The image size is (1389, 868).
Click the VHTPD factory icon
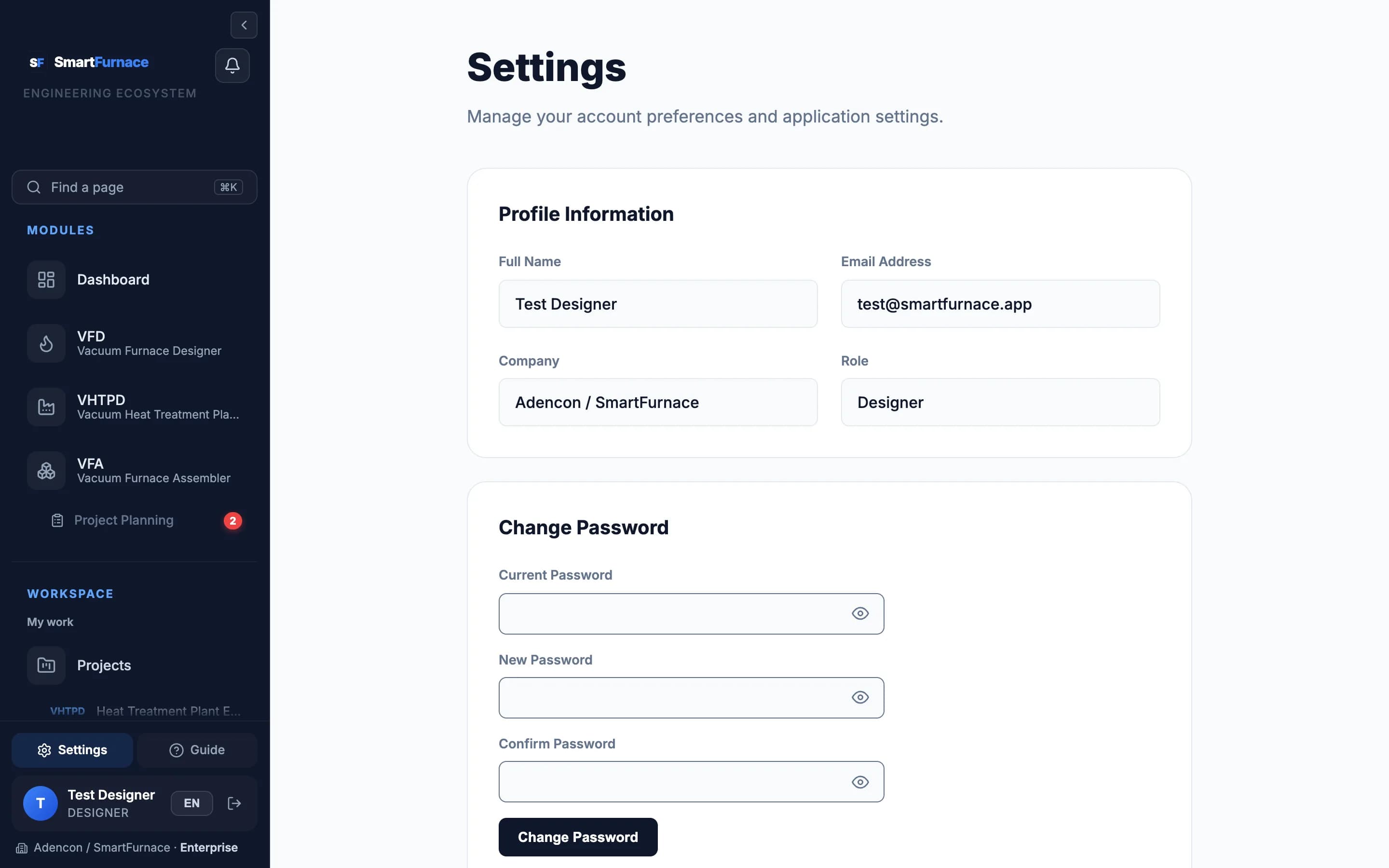pyautogui.click(x=46, y=407)
